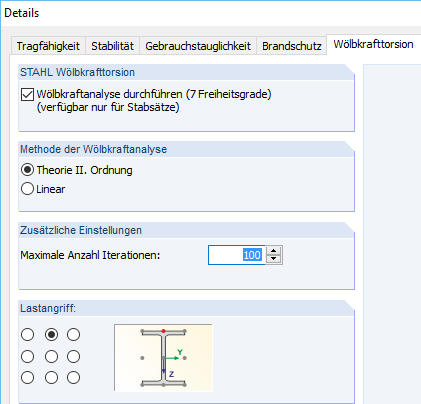Click the Lastangriff section label

[48, 308]
